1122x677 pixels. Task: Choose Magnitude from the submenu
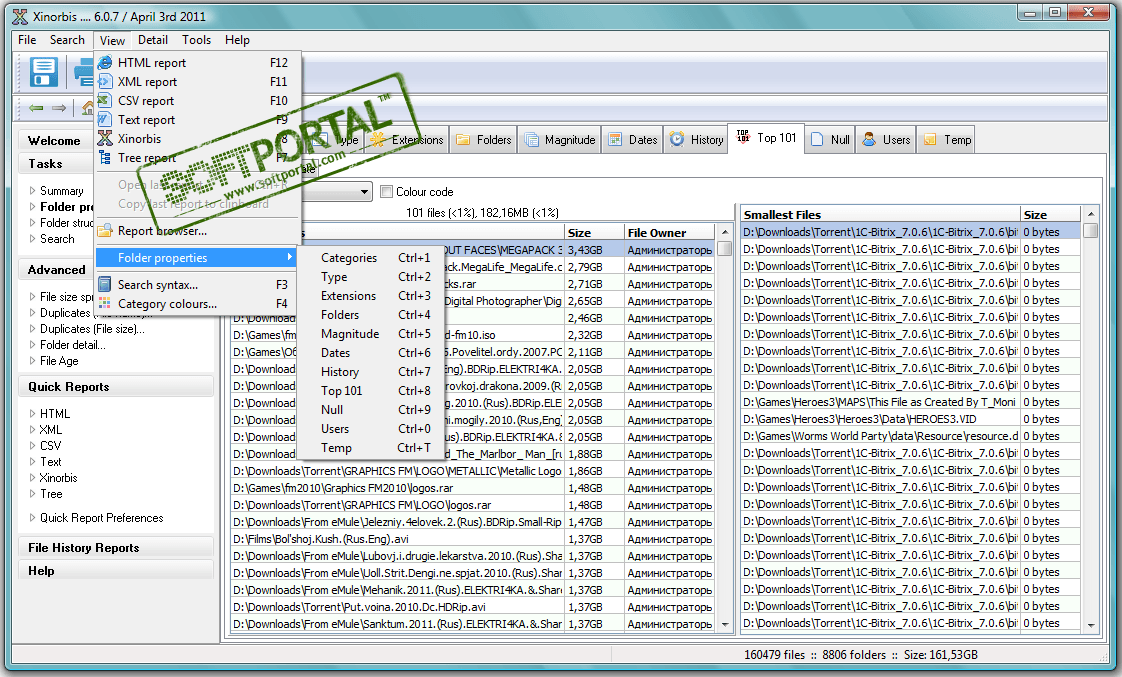[x=349, y=334]
